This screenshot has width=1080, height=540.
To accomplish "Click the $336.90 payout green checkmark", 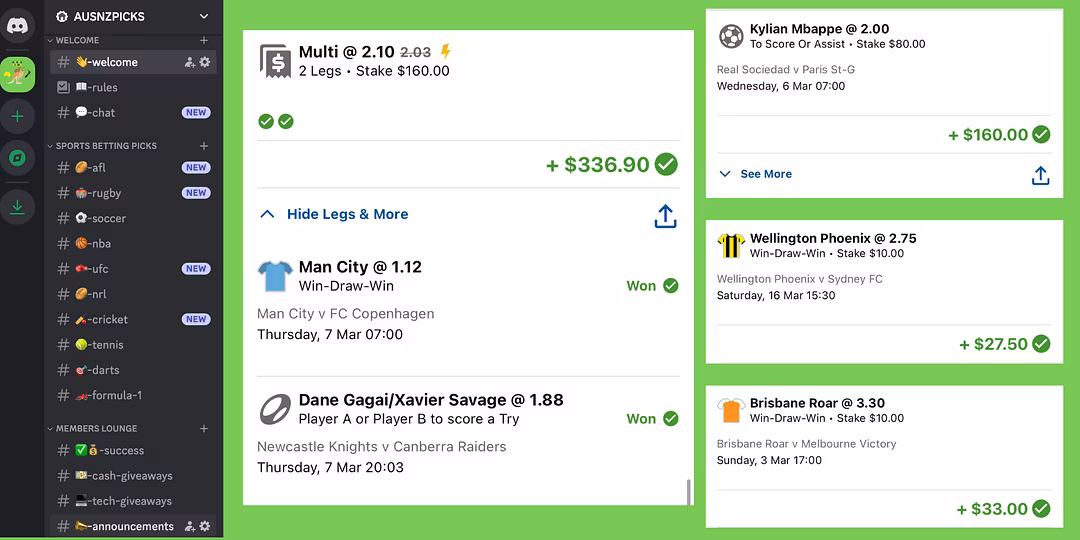I will coord(666,165).
